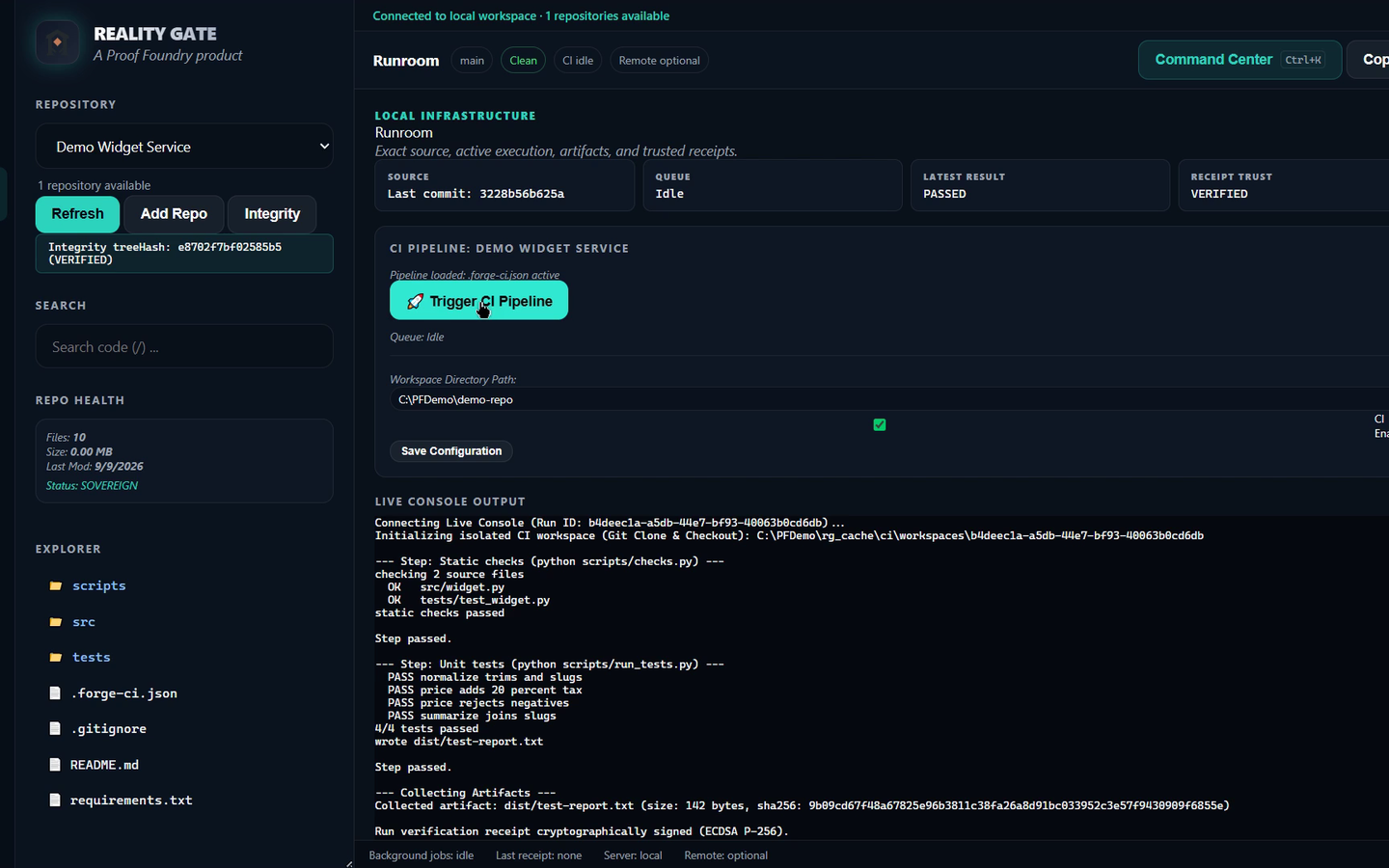1389x868 pixels.
Task: Click the rocket icon on Trigger CI Pipeline
Action: pos(415,302)
